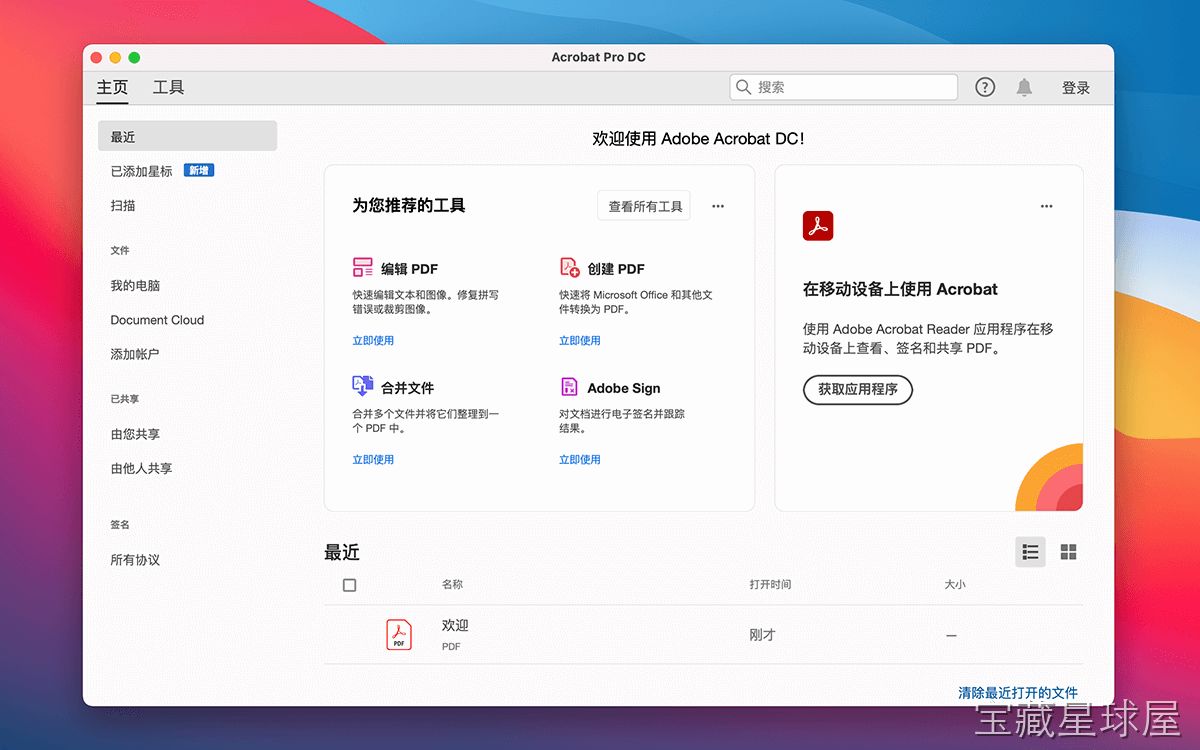This screenshot has width=1200, height=750.
Task: Click 立即使用 under 创建 PDF
Action: click(x=580, y=340)
